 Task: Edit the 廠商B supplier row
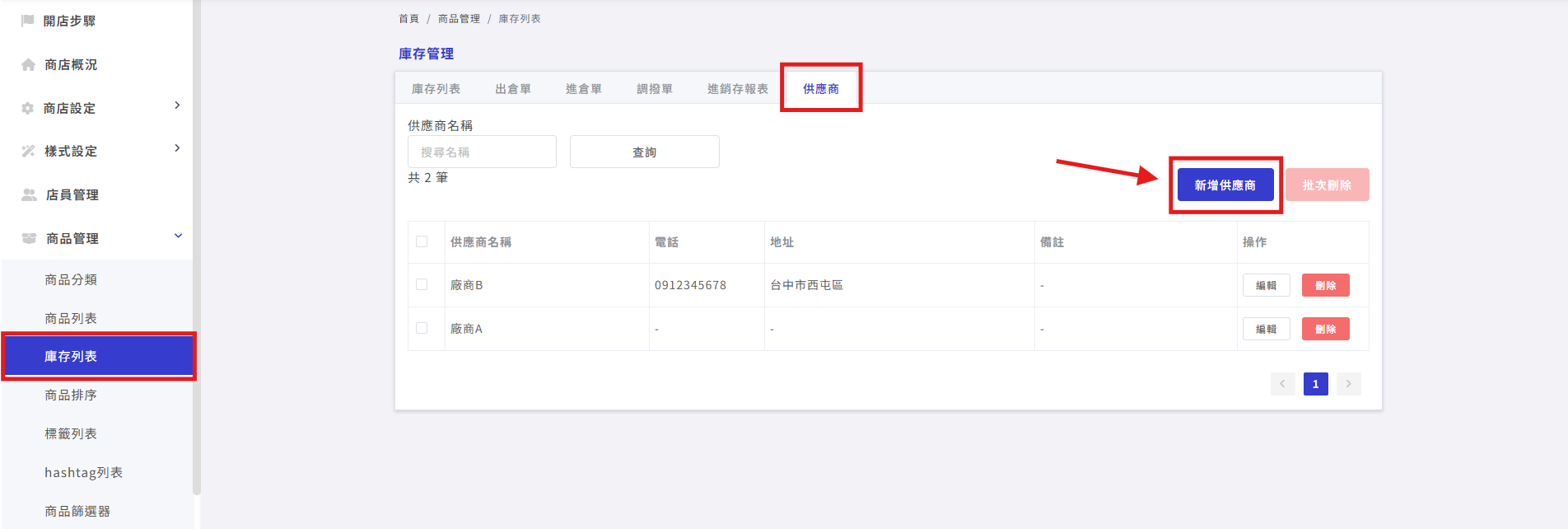pos(1267,285)
